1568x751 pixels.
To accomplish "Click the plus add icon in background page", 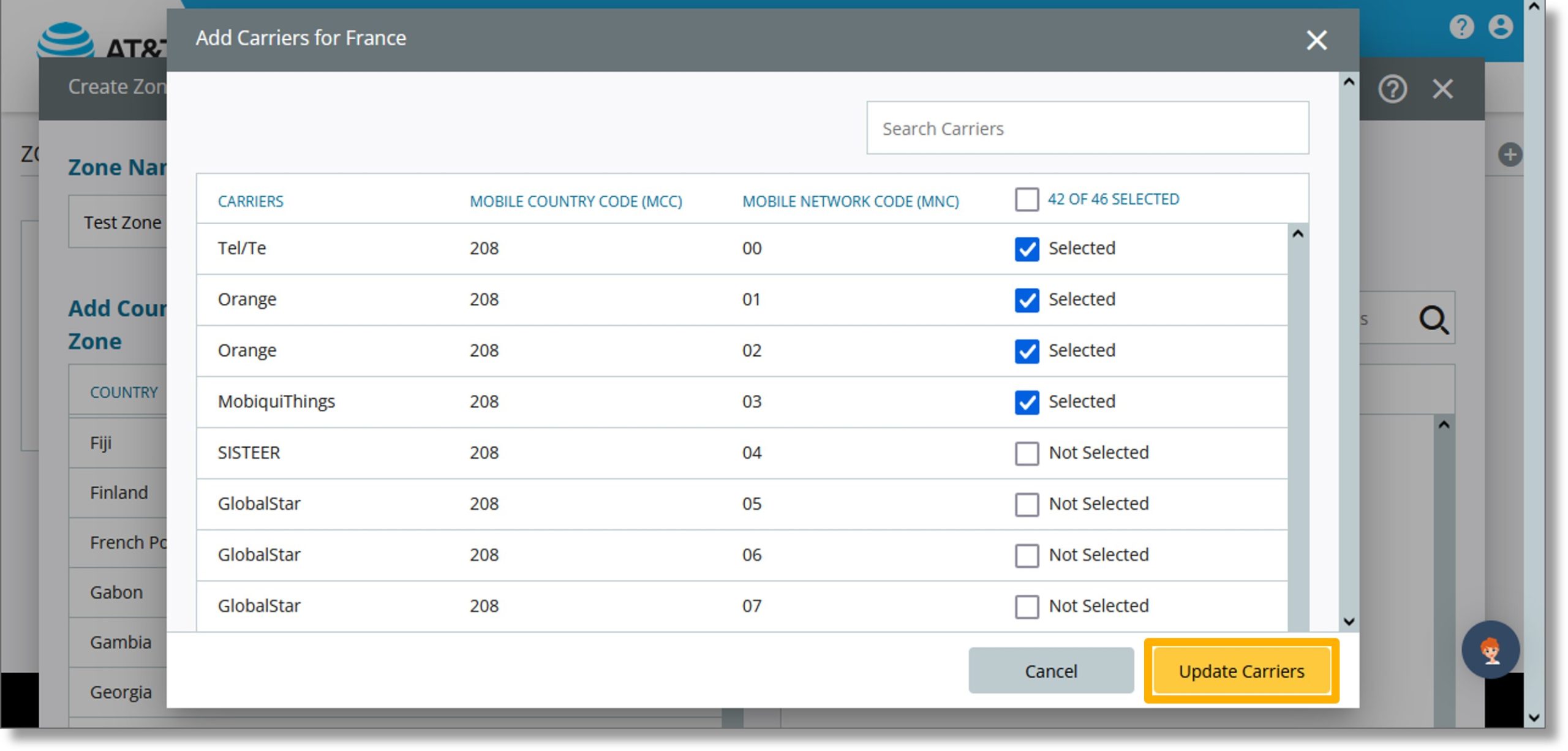I will point(1510,154).
